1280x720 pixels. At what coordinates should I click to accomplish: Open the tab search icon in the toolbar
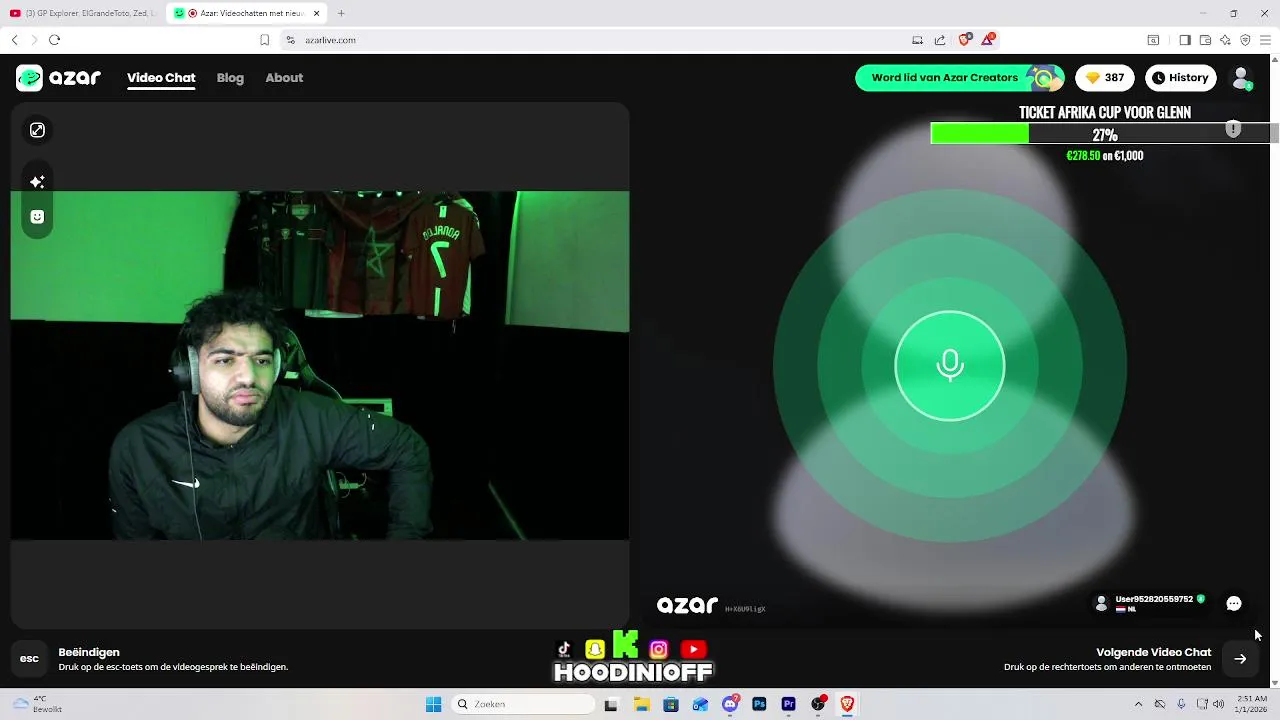1153,40
